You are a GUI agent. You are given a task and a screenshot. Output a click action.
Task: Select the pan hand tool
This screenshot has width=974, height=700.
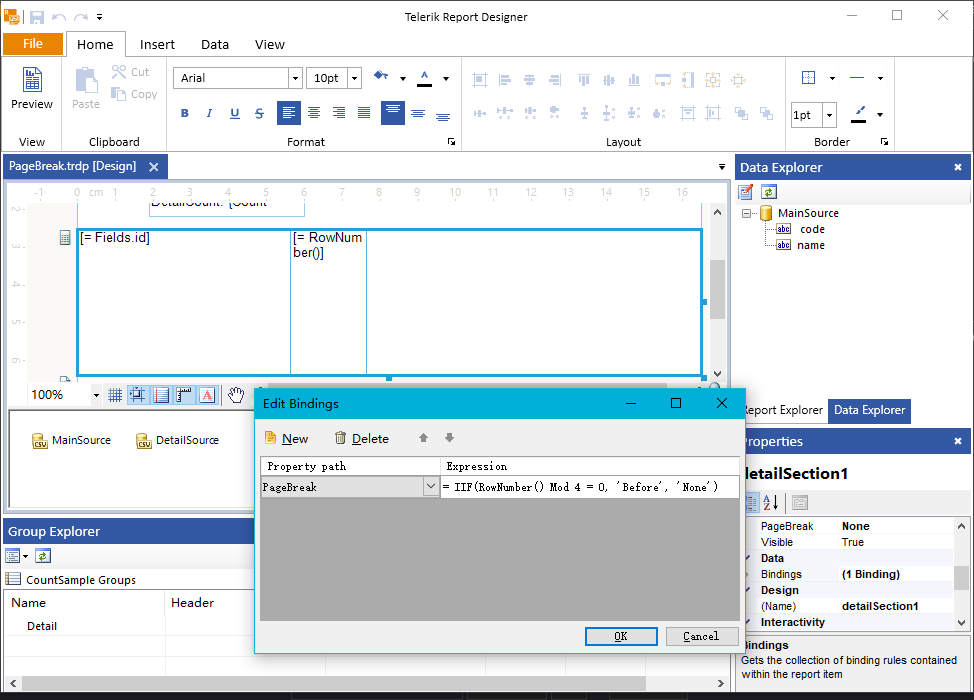[236, 395]
